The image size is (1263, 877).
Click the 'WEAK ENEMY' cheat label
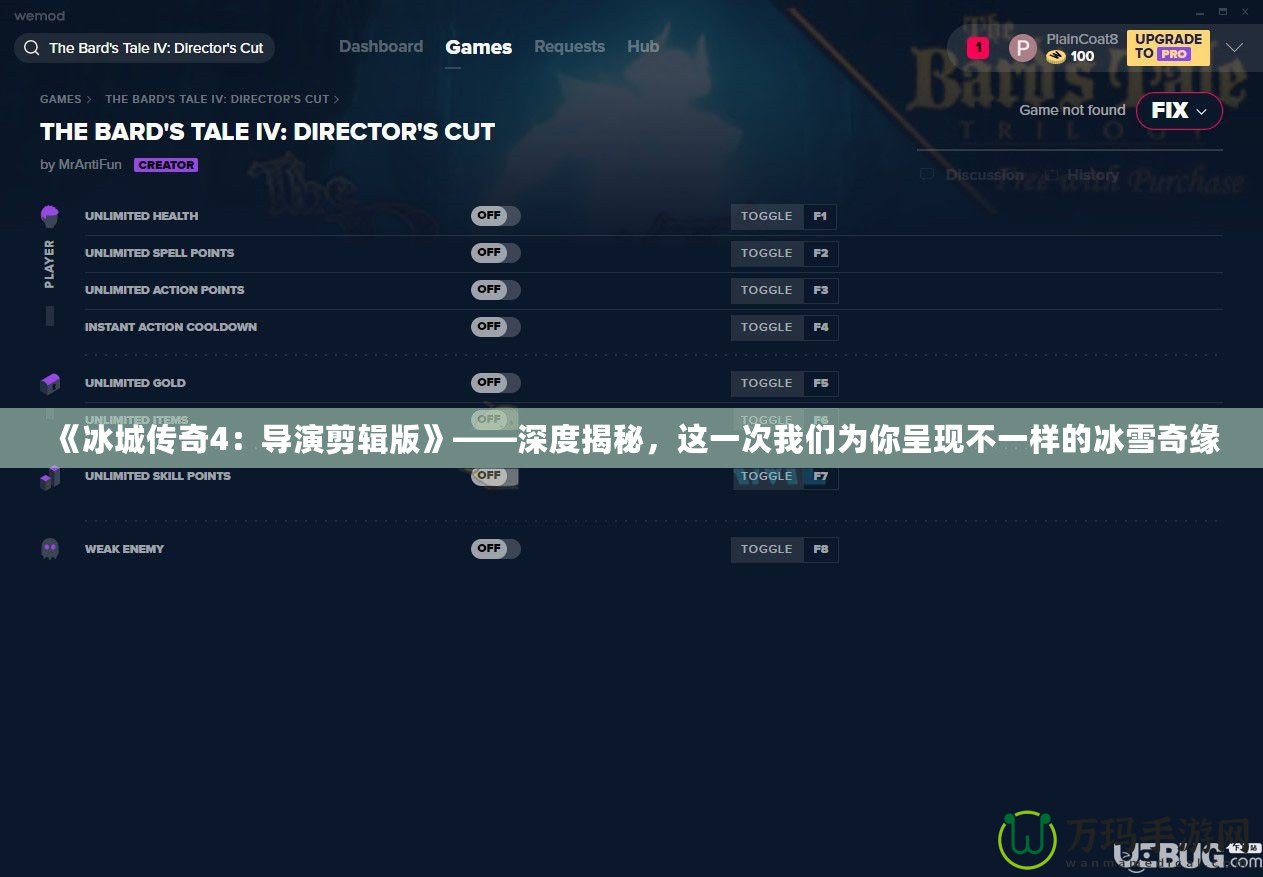pos(124,549)
